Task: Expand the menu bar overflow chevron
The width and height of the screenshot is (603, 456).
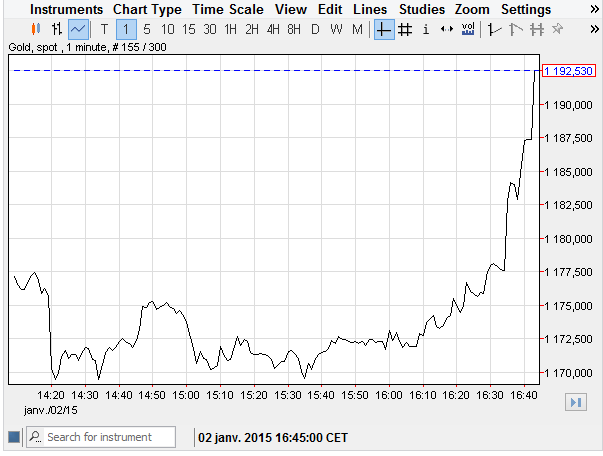Action: point(594,10)
